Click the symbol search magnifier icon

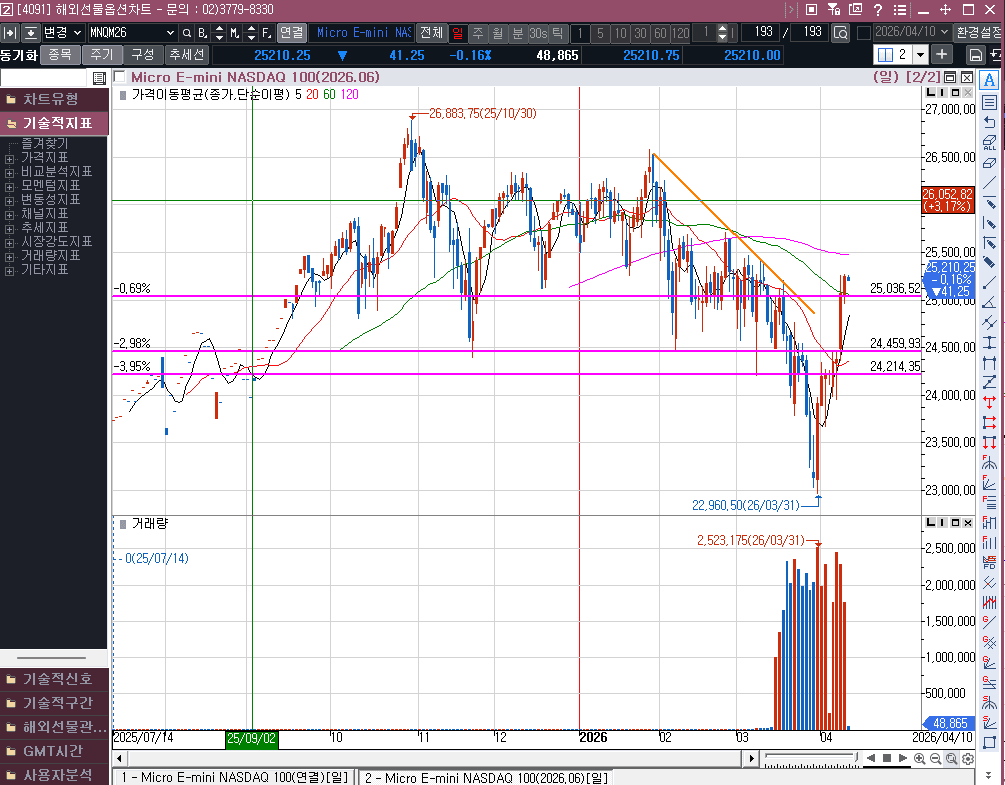pyautogui.click(x=186, y=33)
